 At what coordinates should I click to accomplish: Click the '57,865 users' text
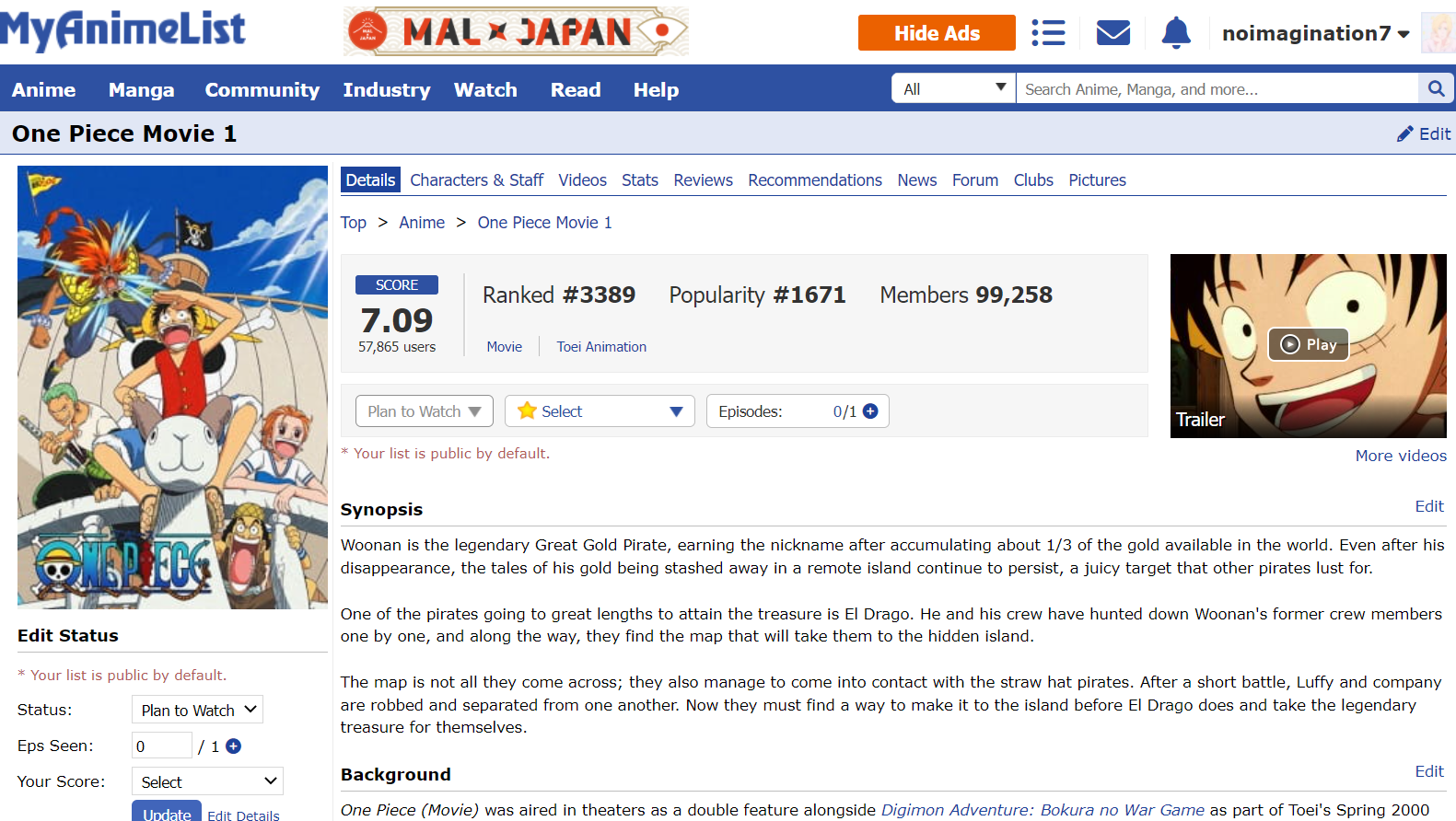[x=397, y=347]
